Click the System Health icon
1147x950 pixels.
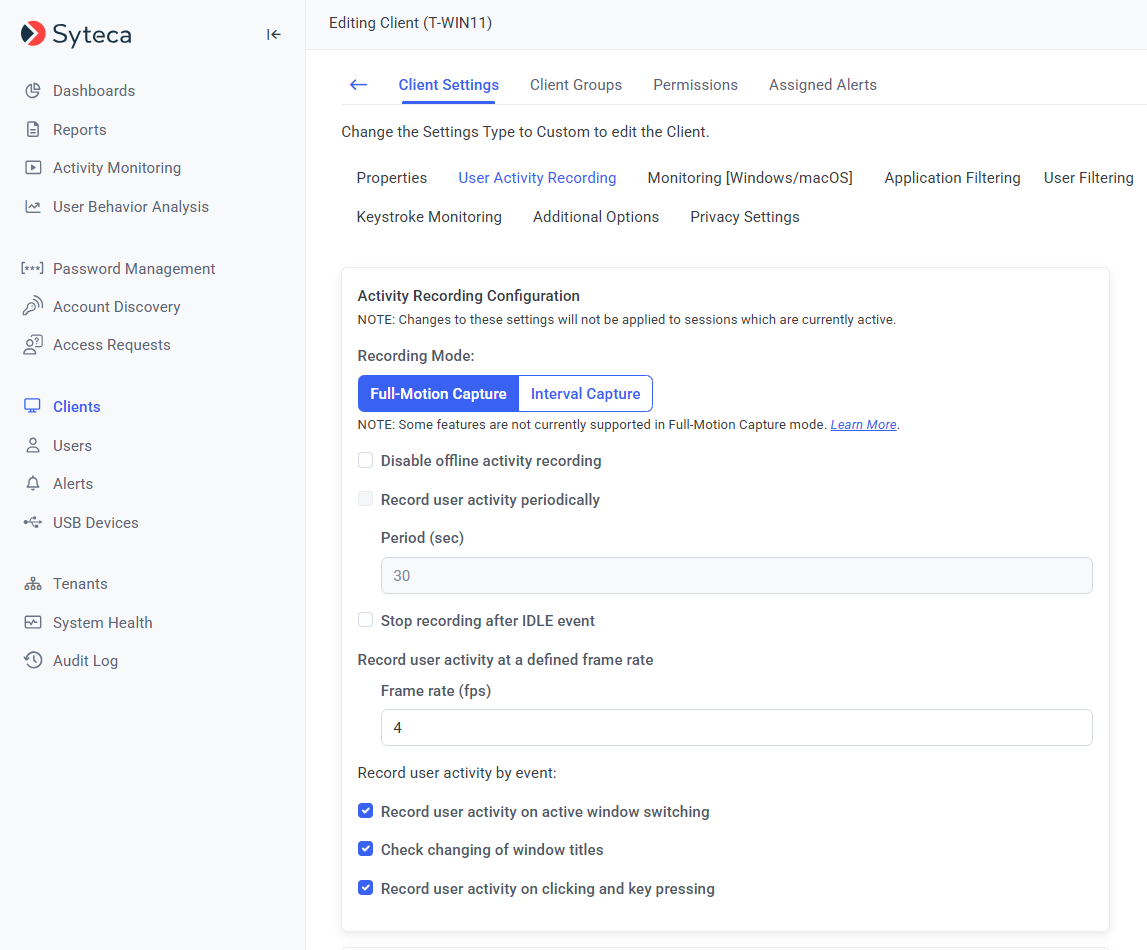click(33, 623)
